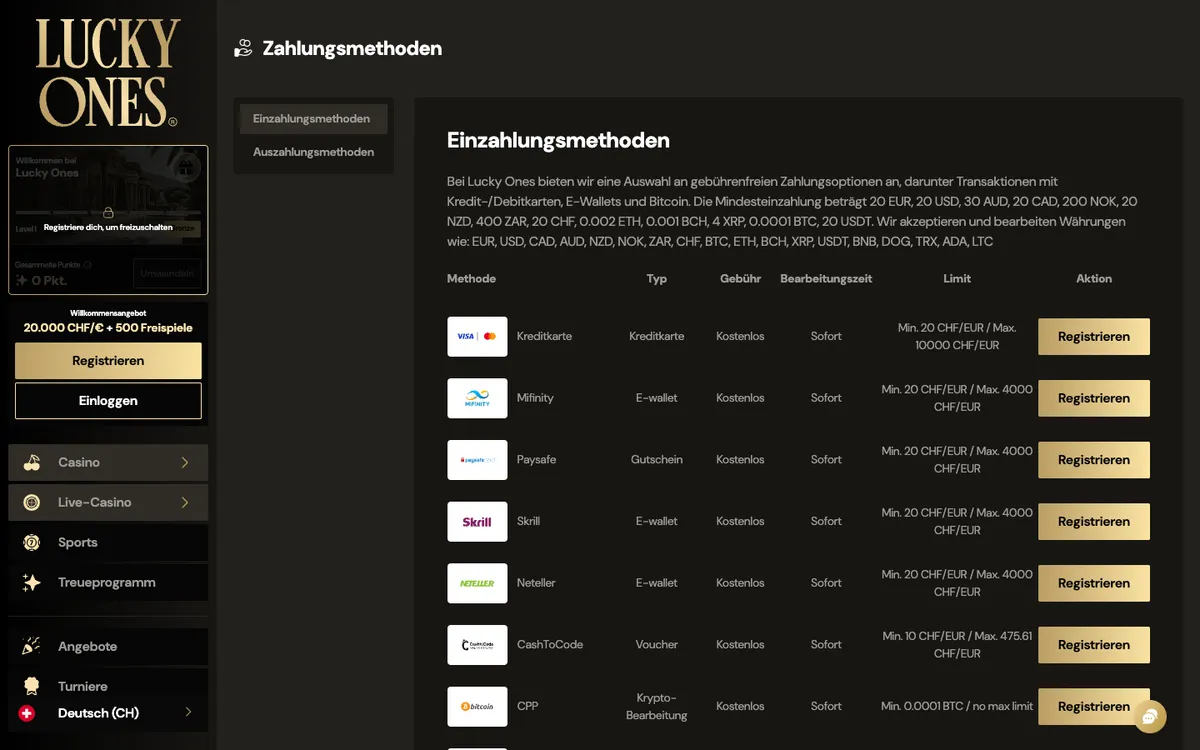This screenshot has width=1200, height=750.
Task: Click the Casino cherry icon
Action: pos(32,462)
